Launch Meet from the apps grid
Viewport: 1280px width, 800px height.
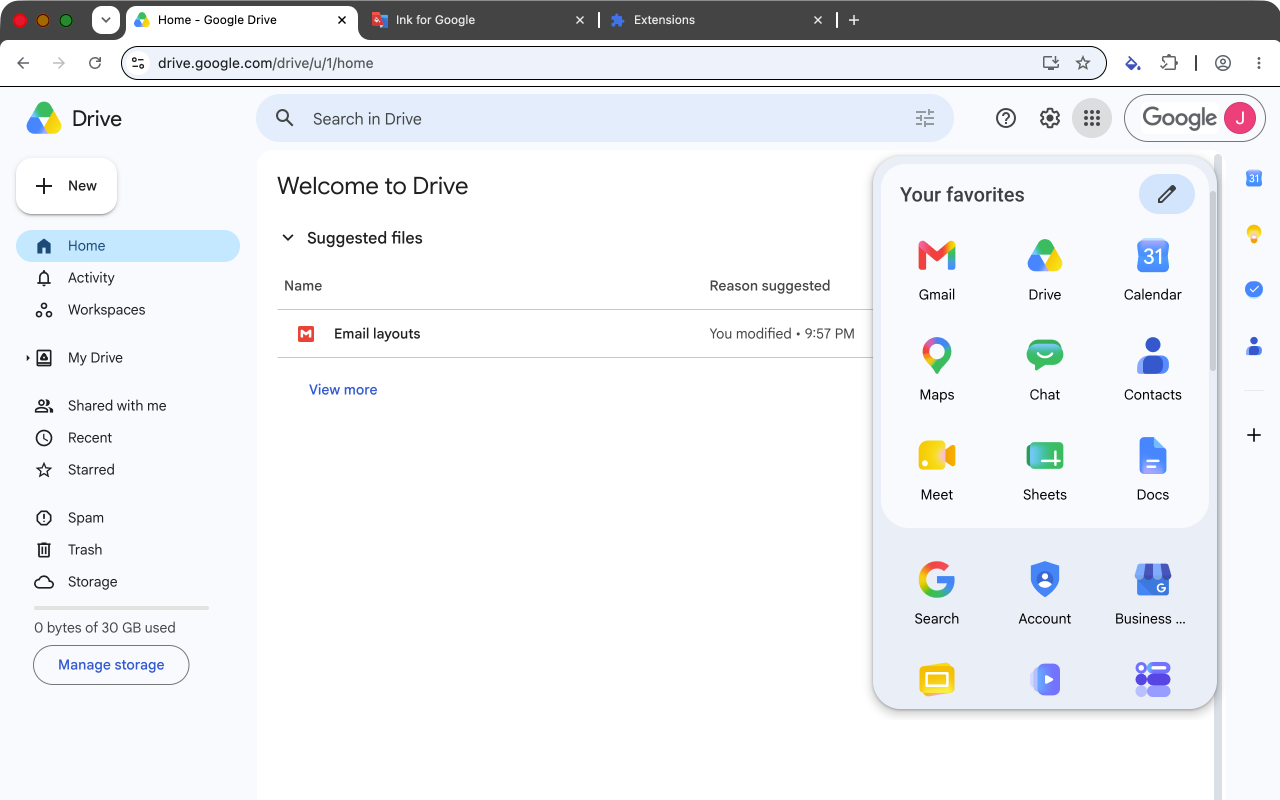937,470
